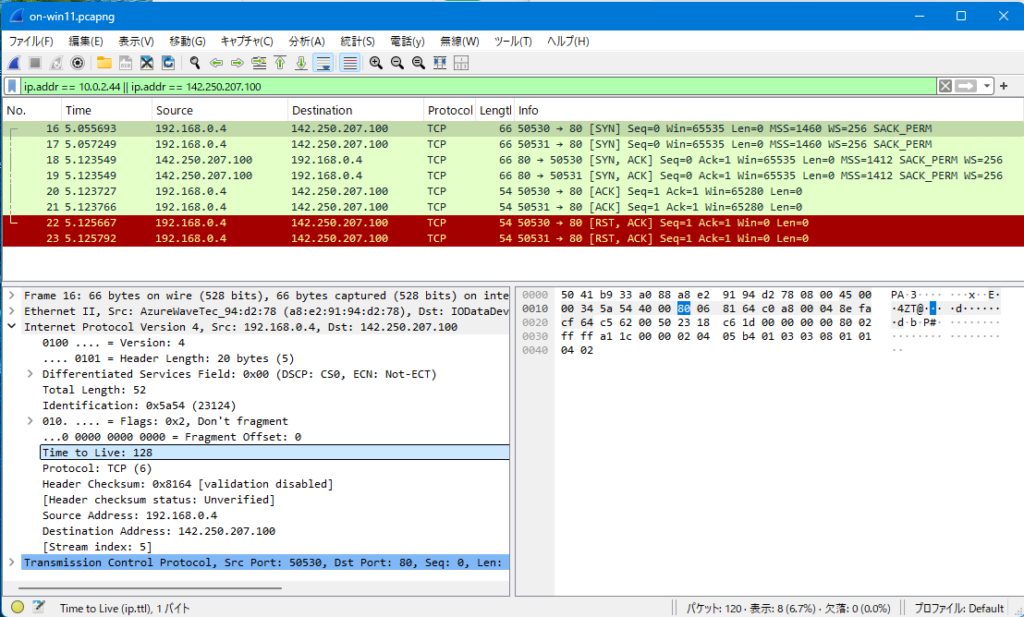Select the Total Length: 52 field
The image size is (1024, 617).
[x=94, y=390]
